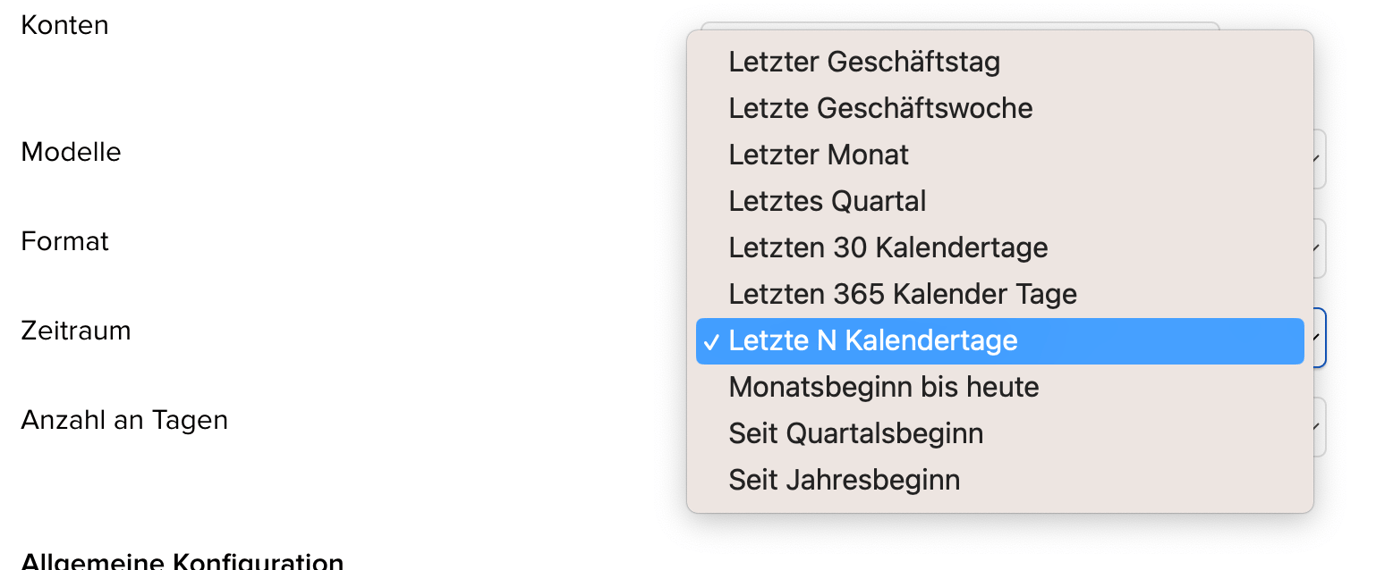Click the 'Modelle' label
Screen dimensions: 1376x570
pos(71,153)
